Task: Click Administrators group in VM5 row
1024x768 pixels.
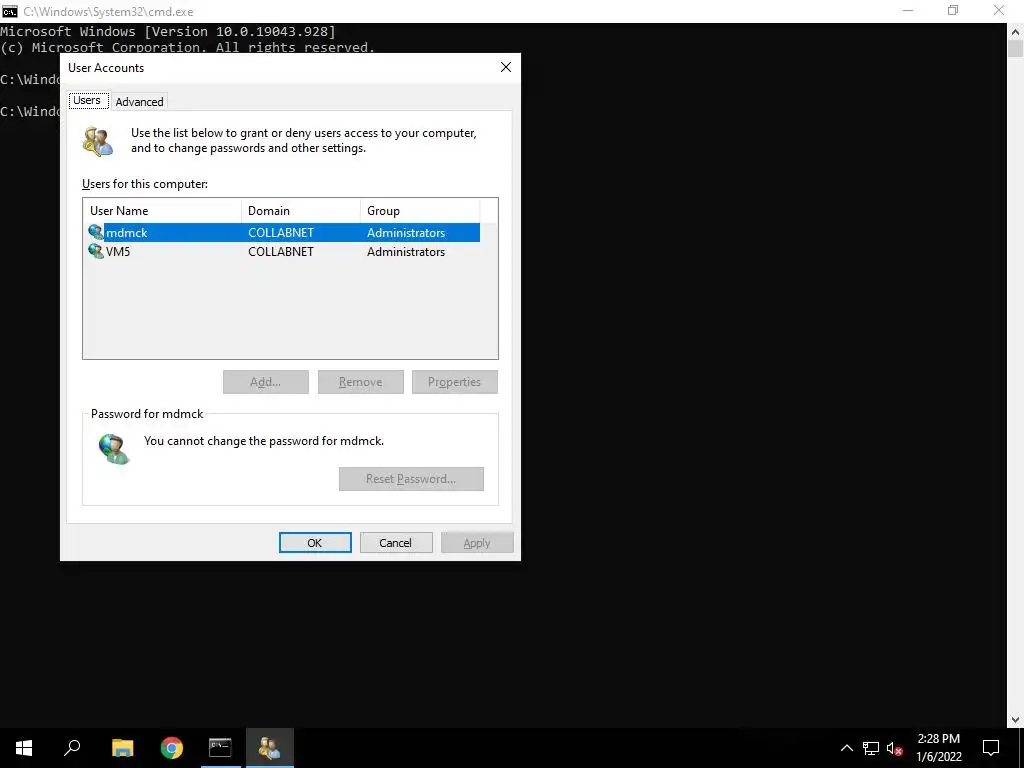Action: [x=406, y=251]
